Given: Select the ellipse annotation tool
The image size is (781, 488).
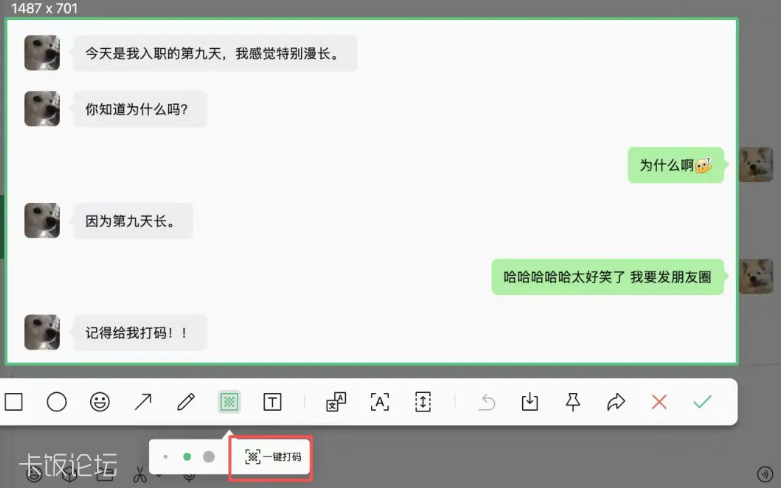Looking at the screenshot, I should click(57, 402).
